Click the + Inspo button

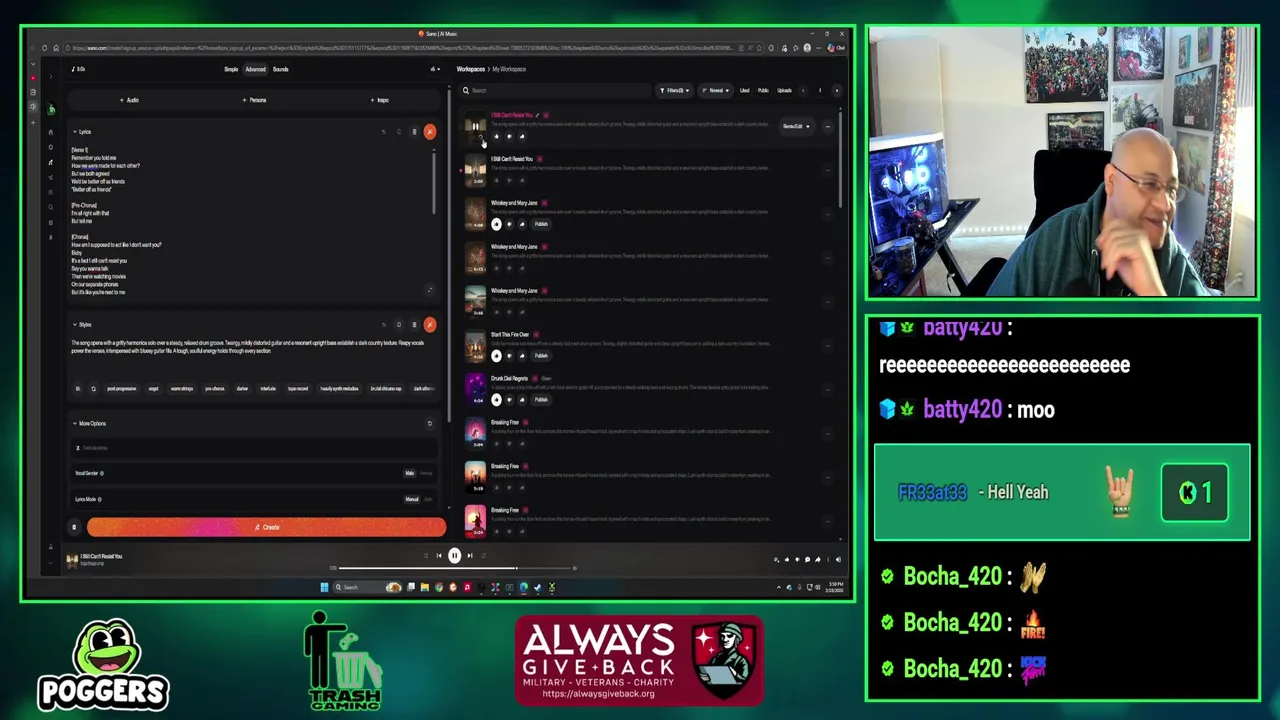coord(379,100)
